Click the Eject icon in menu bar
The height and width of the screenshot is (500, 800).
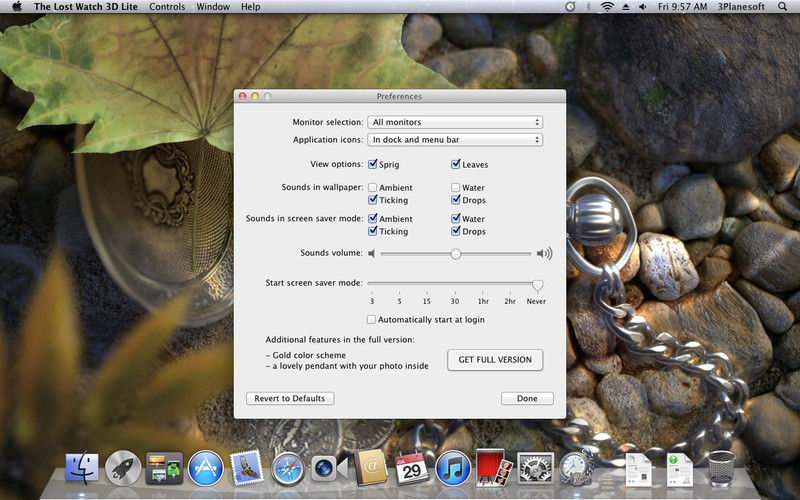[x=626, y=7]
